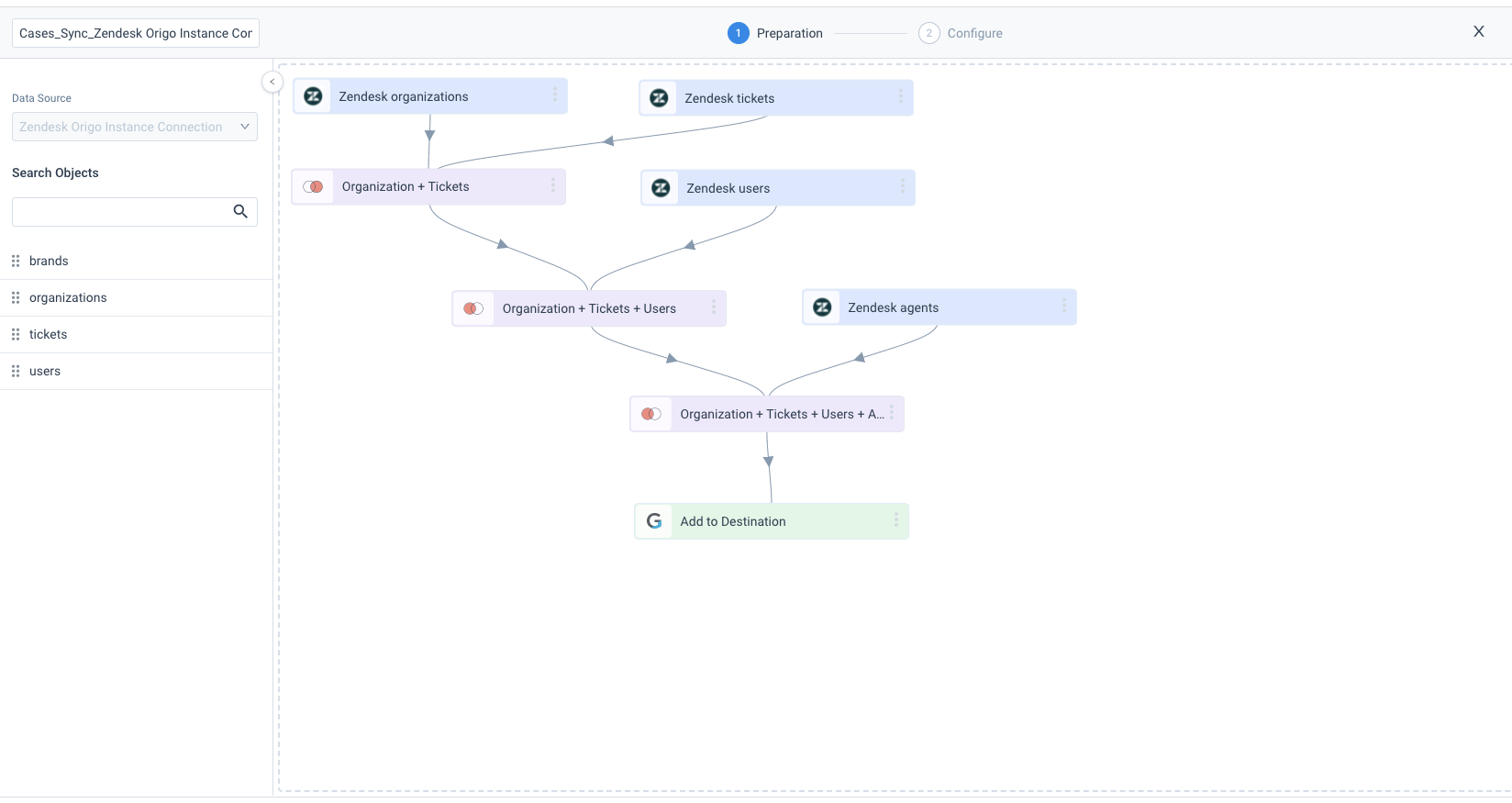
Task: Grab the drag handle beside brands
Action: pyautogui.click(x=16, y=261)
